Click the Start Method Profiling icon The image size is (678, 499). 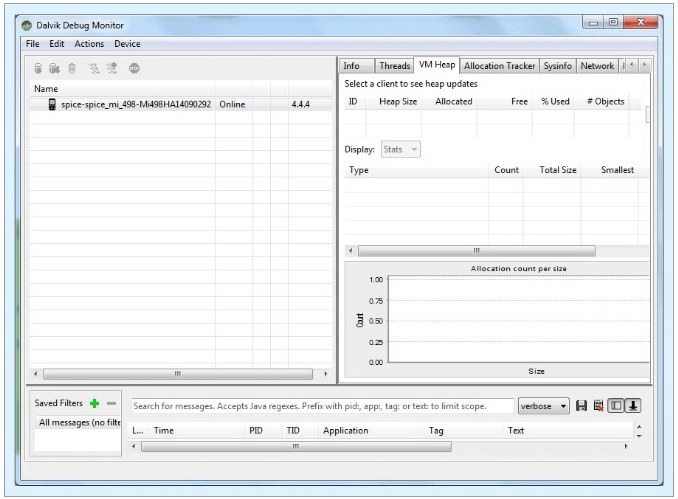112,68
